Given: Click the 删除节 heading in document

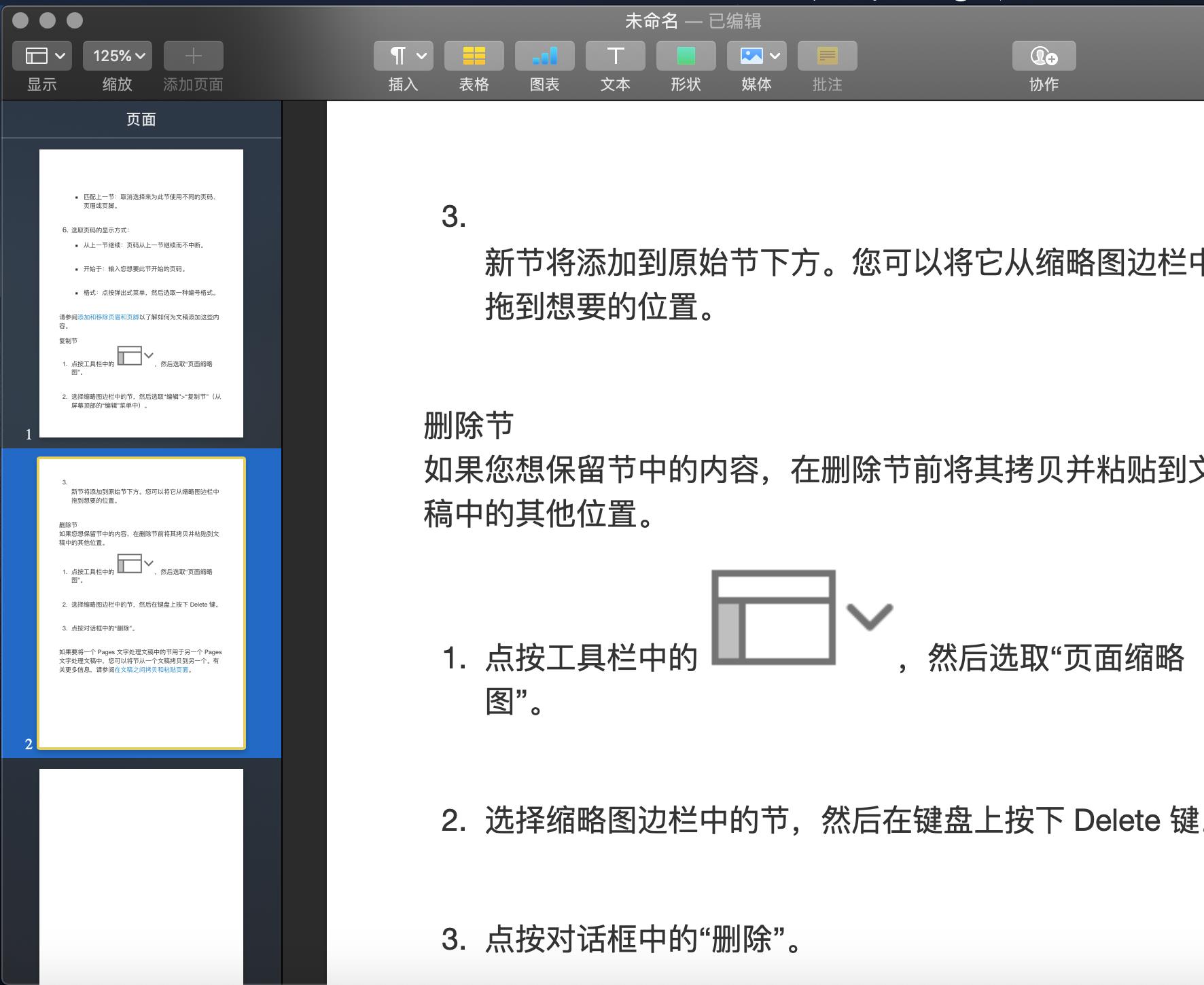Looking at the screenshot, I should (x=468, y=426).
